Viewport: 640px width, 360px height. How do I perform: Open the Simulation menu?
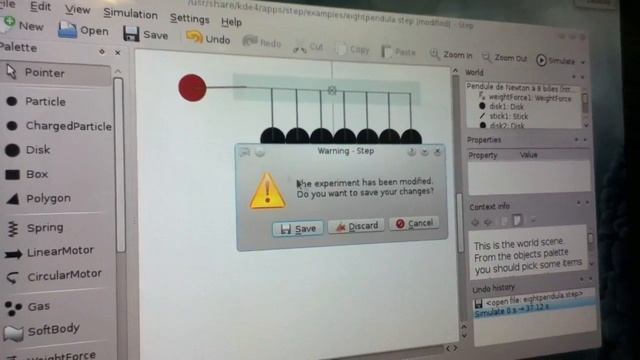pyautogui.click(x=130, y=13)
